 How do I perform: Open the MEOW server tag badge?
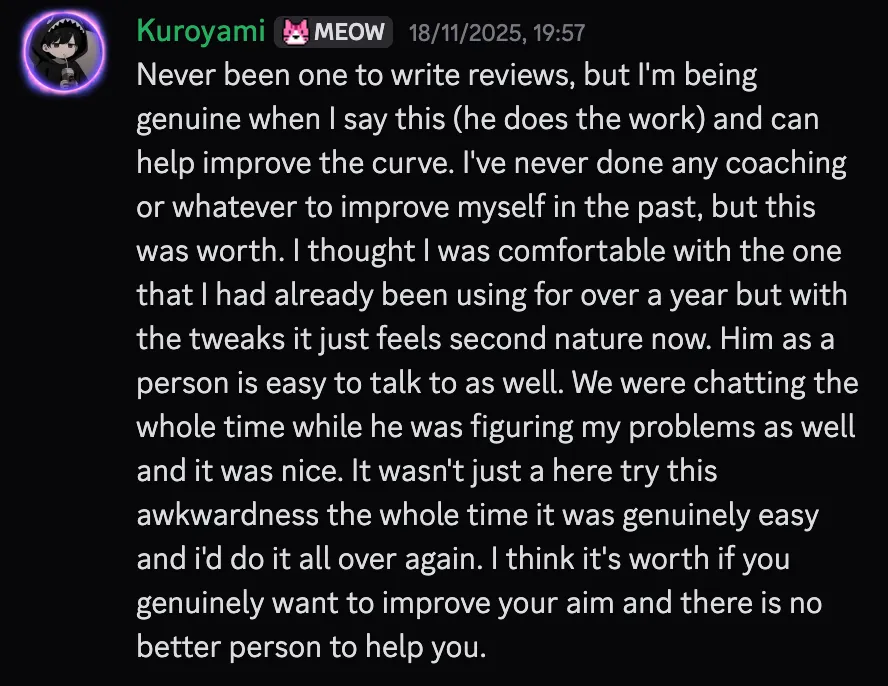pos(334,32)
